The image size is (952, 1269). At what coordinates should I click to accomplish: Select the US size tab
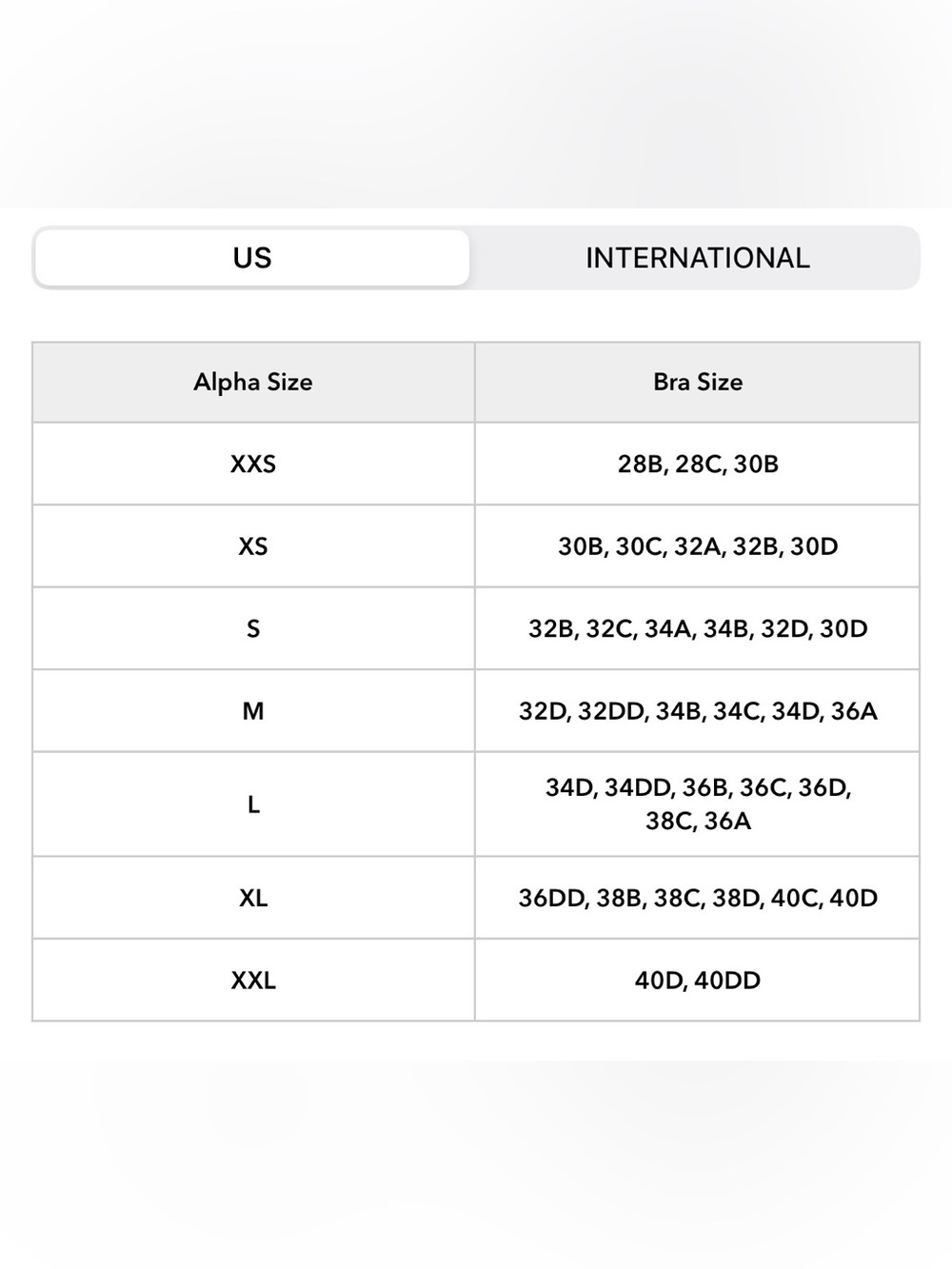(252, 258)
